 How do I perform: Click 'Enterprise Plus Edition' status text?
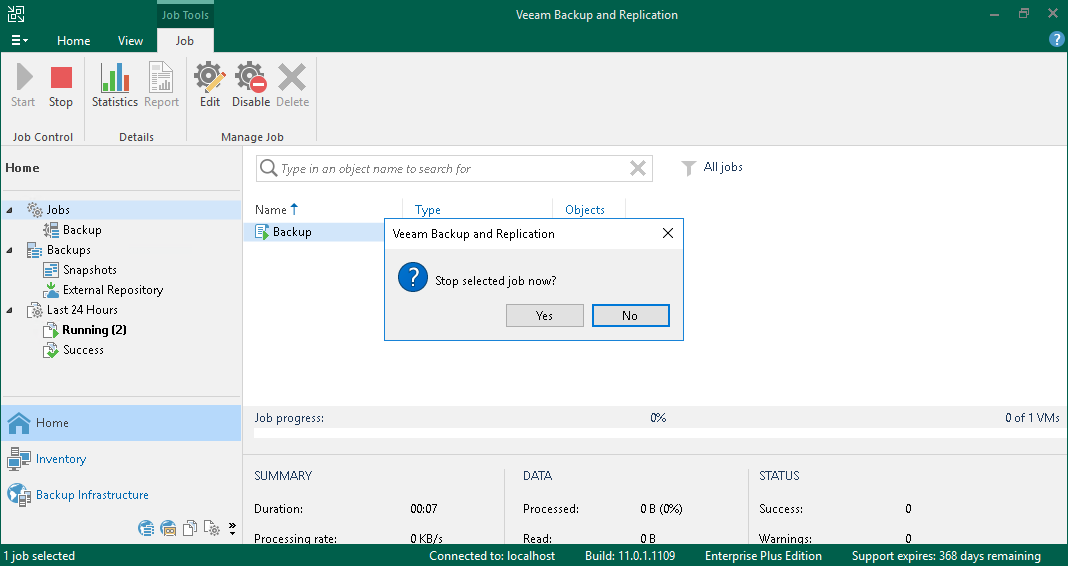point(763,556)
